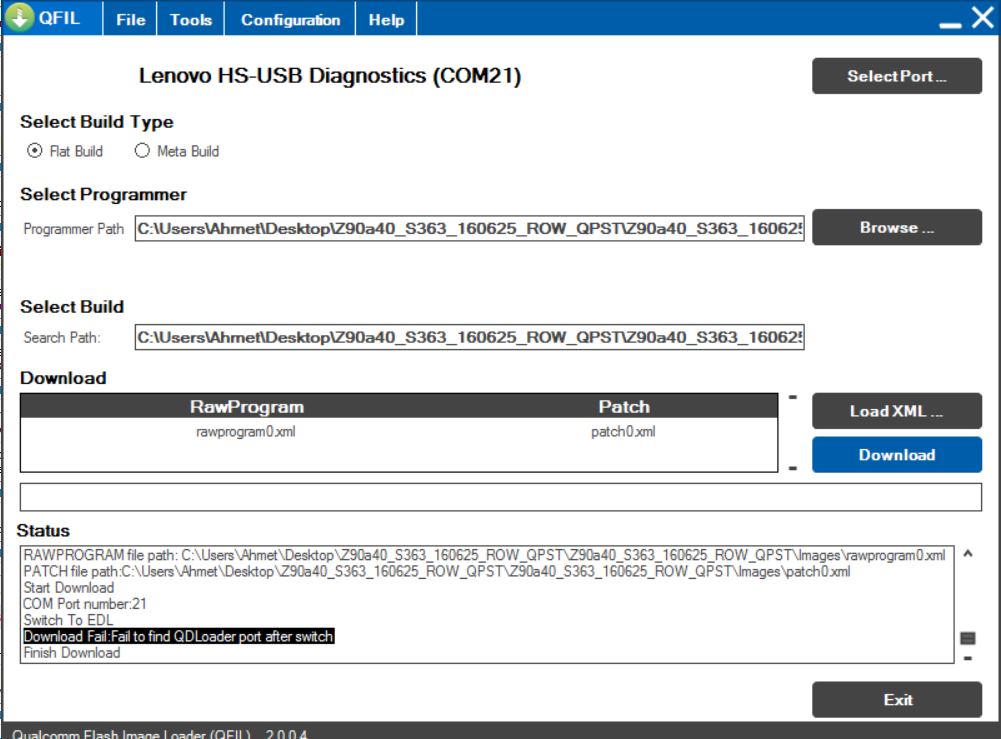Click the download progress bar

pos(500,497)
